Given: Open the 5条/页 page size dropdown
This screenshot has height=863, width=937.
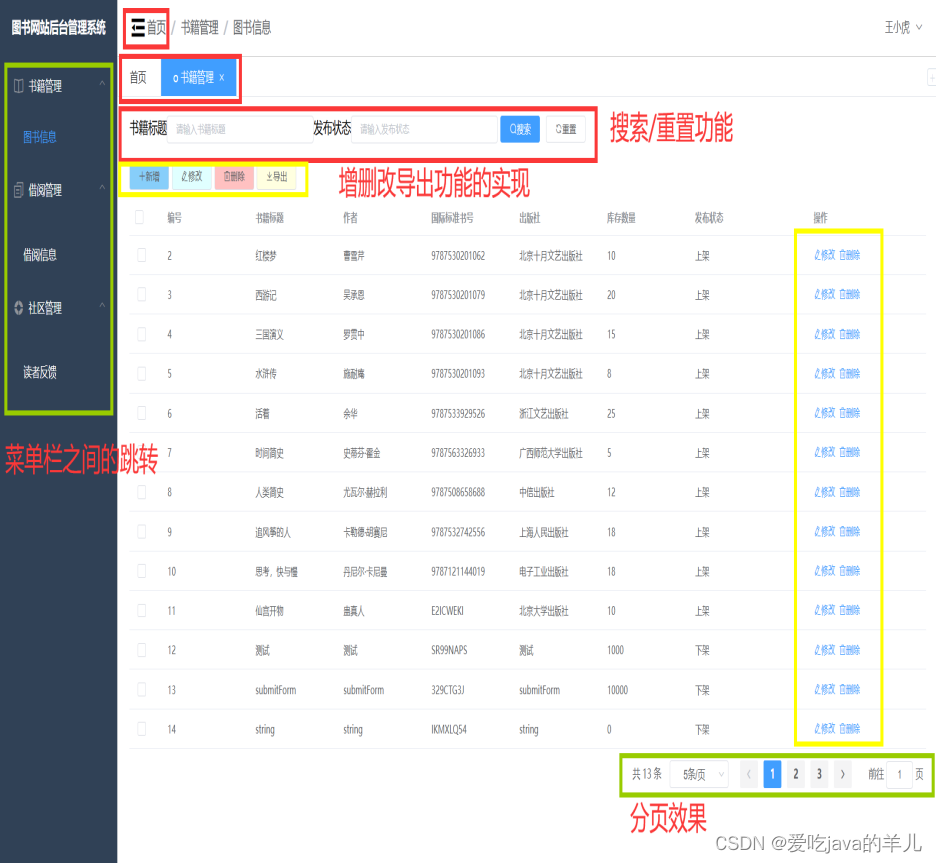Looking at the screenshot, I should (699, 774).
